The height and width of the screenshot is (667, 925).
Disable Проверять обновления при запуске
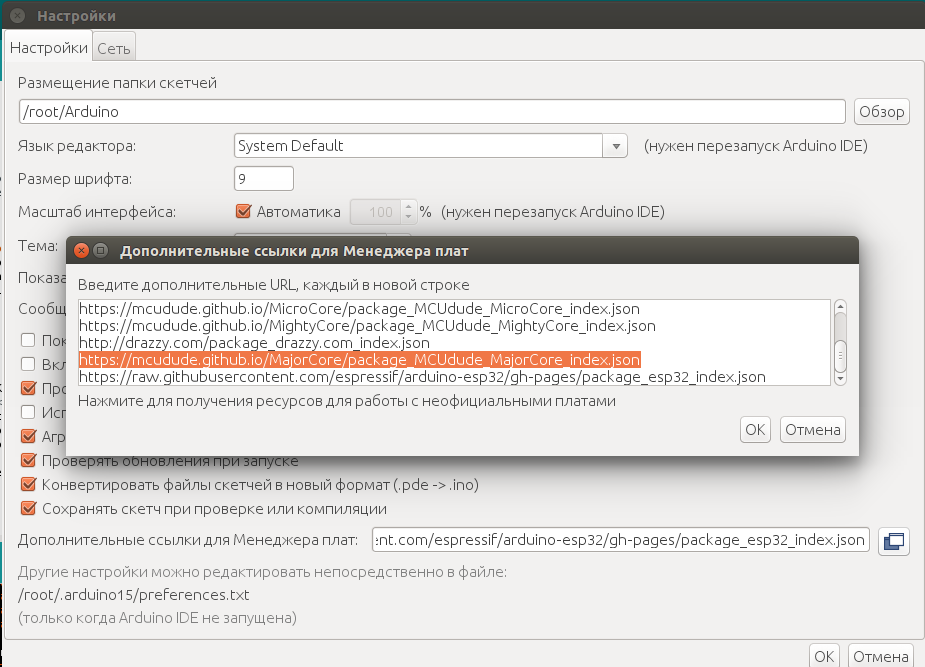[29, 461]
